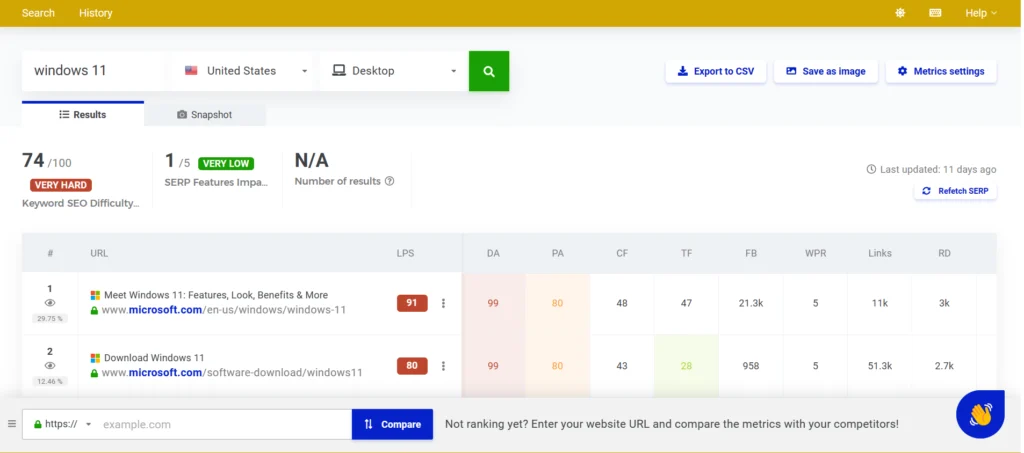This screenshot has height=453, width=1024.
Task: Open the https:// protocol dropdown
Action: (x=62, y=424)
